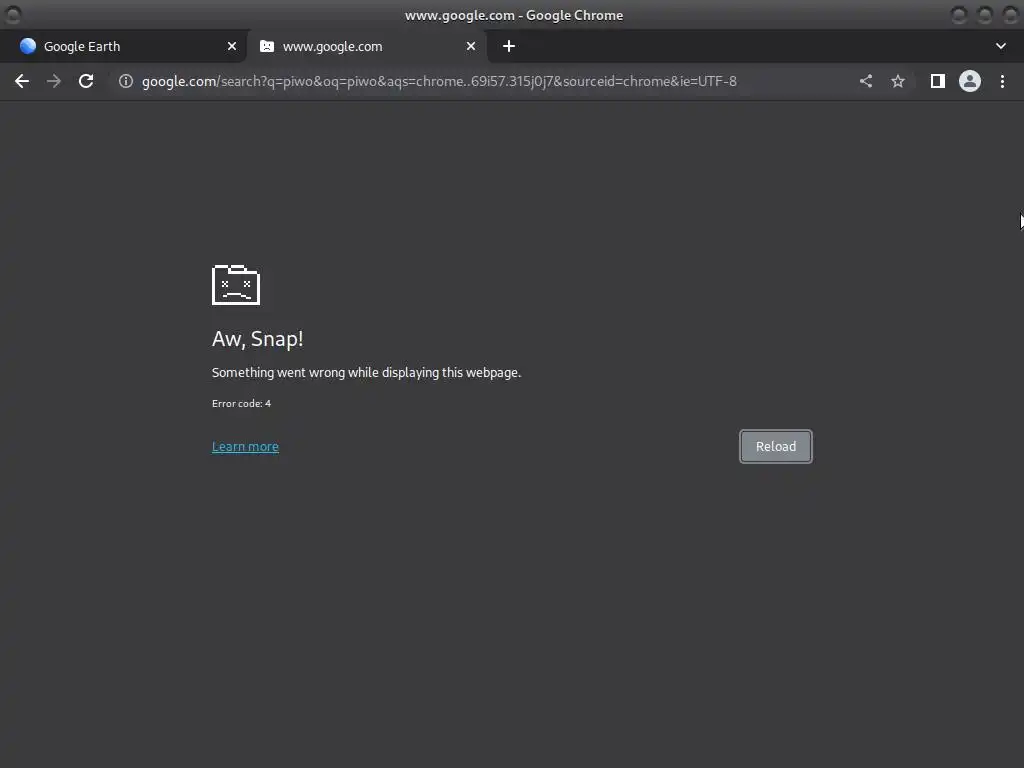Viewport: 1024px width, 768px height.
Task: Click the 'Something went wrong' message
Action: pyautogui.click(x=366, y=372)
